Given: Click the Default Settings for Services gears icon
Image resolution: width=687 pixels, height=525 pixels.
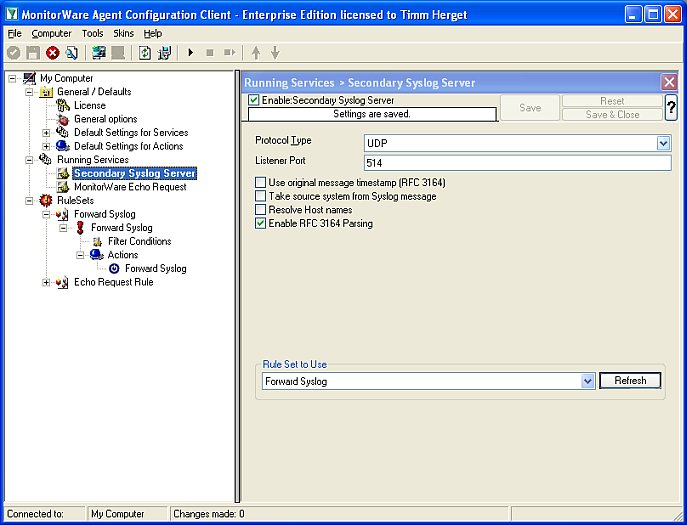Looking at the screenshot, I should [x=63, y=132].
